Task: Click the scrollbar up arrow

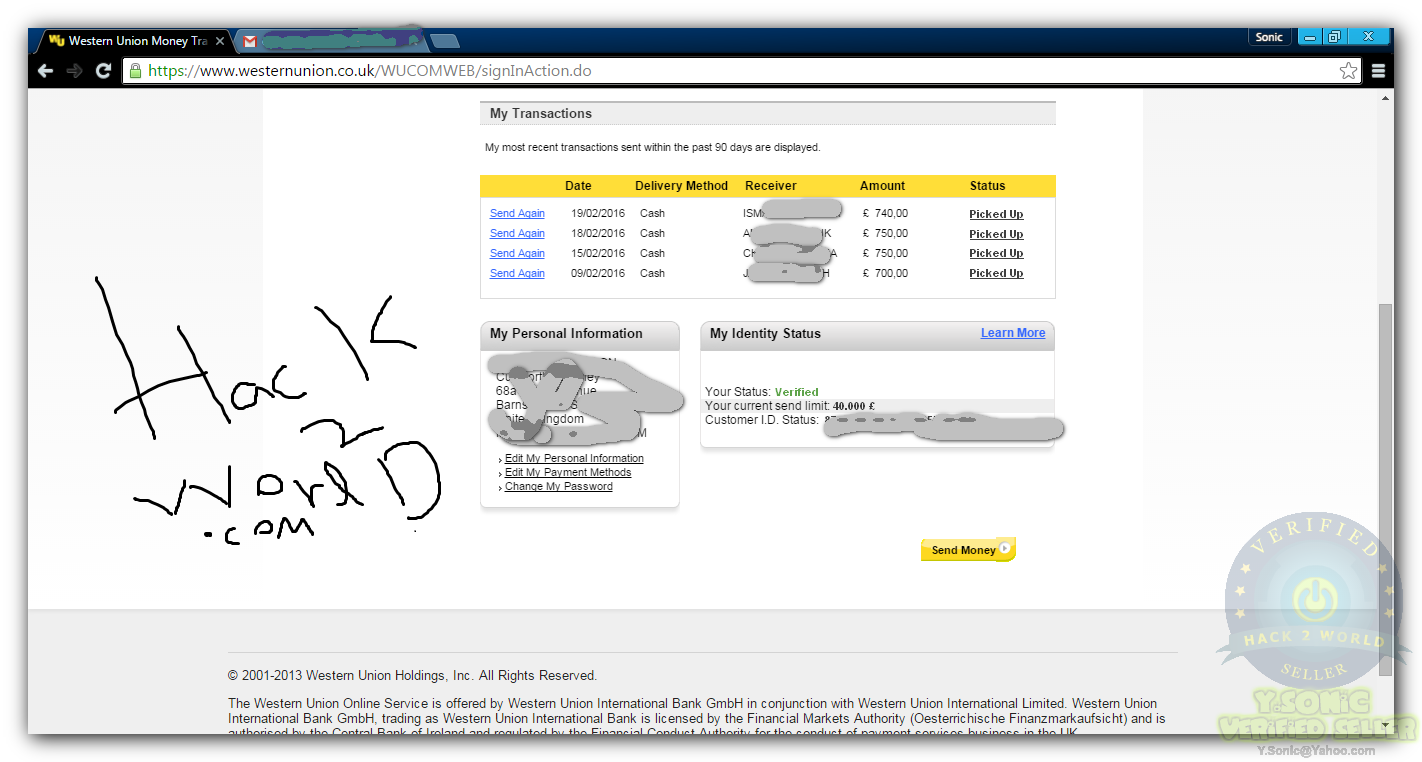Action: pos(1385,98)
